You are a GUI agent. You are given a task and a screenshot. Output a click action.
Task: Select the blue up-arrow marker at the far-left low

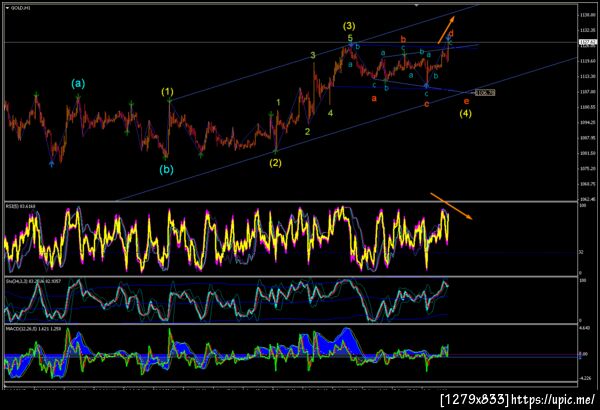point(52,163)
